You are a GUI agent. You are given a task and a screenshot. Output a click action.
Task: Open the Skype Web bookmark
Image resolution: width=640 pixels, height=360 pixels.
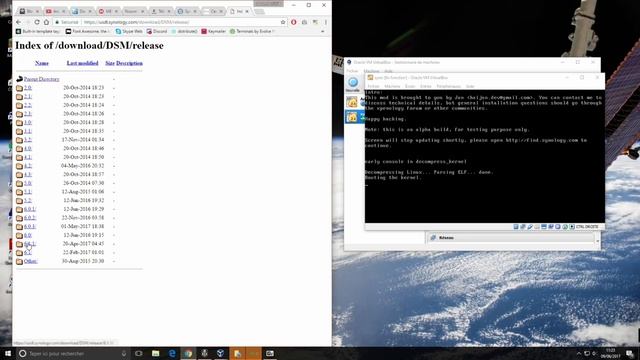tap(129, 31)
